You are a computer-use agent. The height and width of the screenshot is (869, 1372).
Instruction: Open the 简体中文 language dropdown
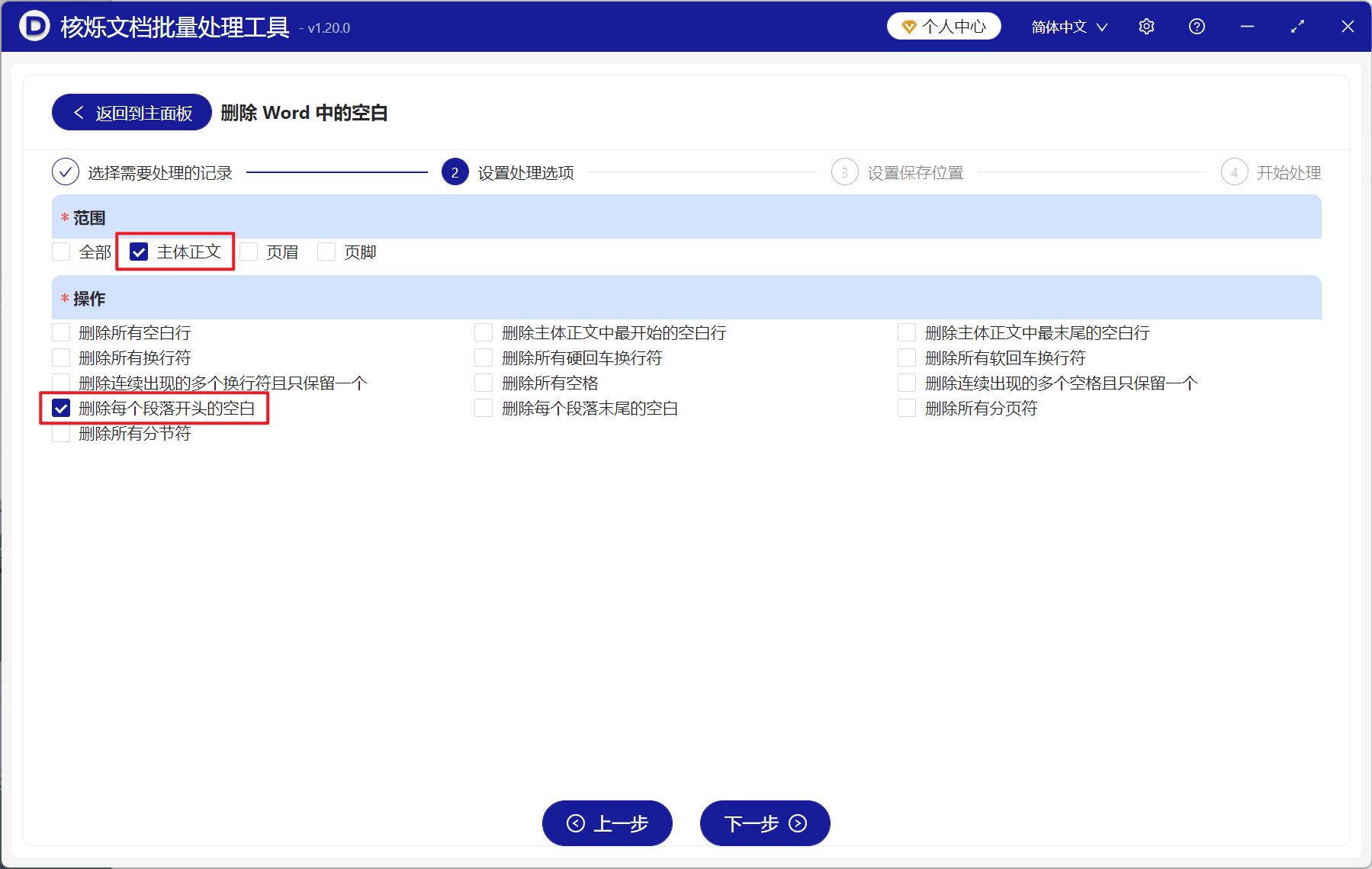click(x=1068, y=26)
